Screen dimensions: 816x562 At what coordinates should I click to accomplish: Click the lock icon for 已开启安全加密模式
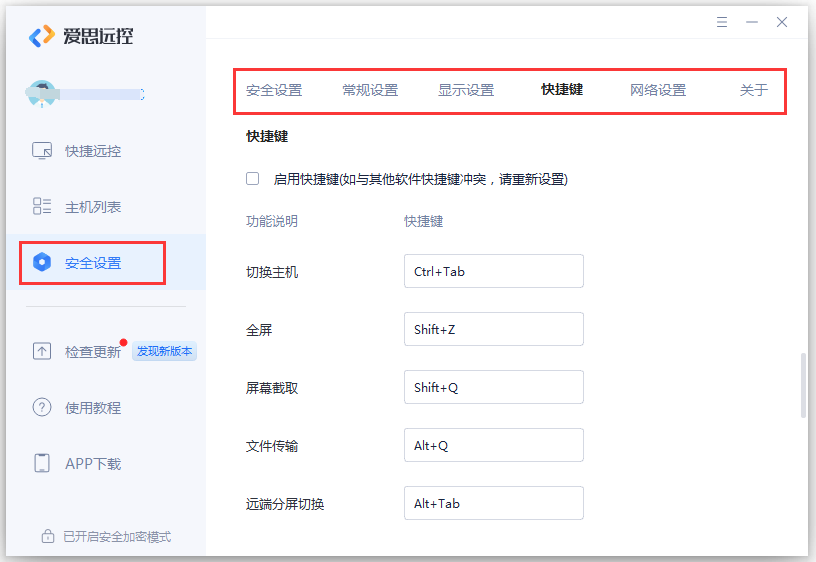pyautogui.click(x=48, y=536)
